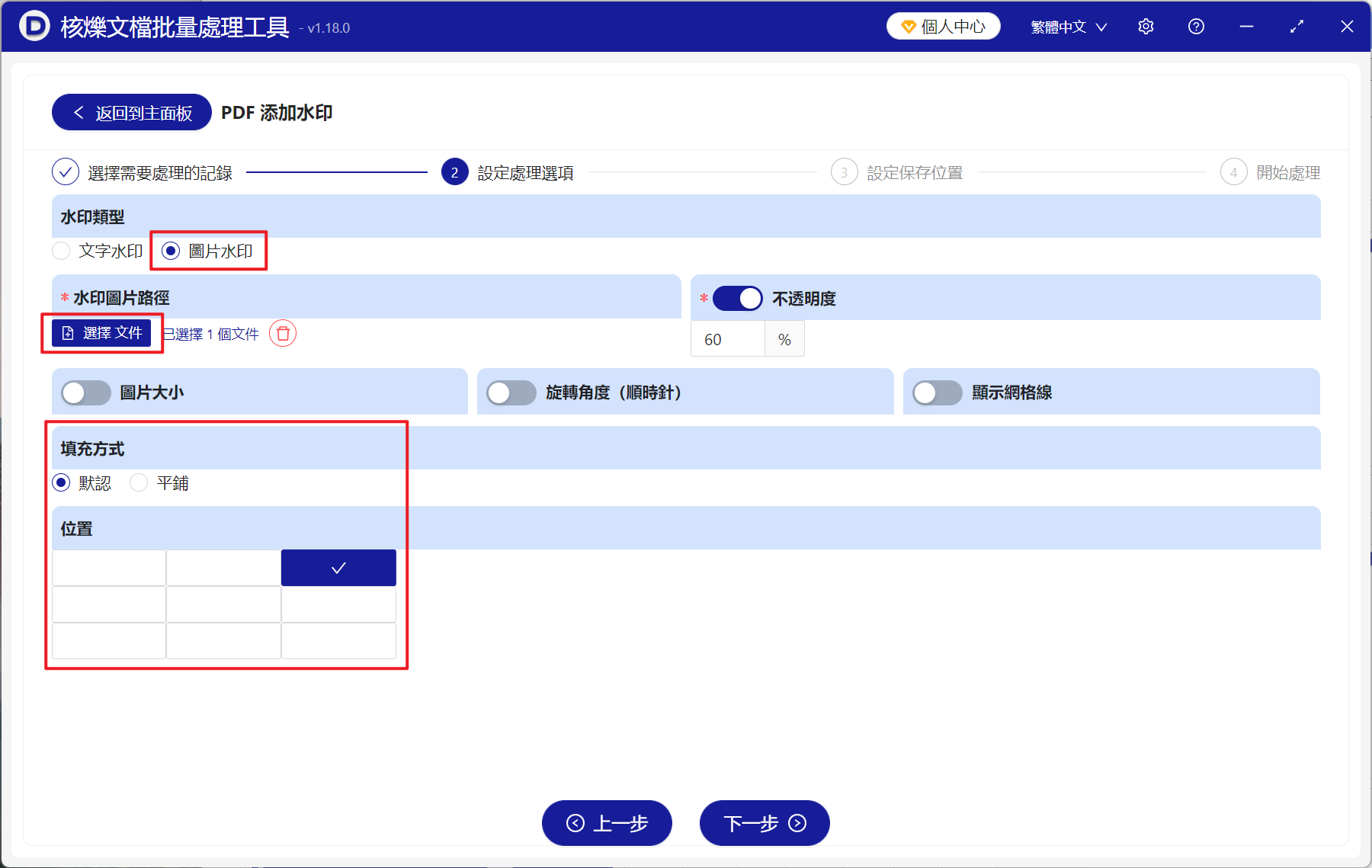Open the 繁體中文 language dropdown
1372x868 pixels.
click(x=1067, y=26)
